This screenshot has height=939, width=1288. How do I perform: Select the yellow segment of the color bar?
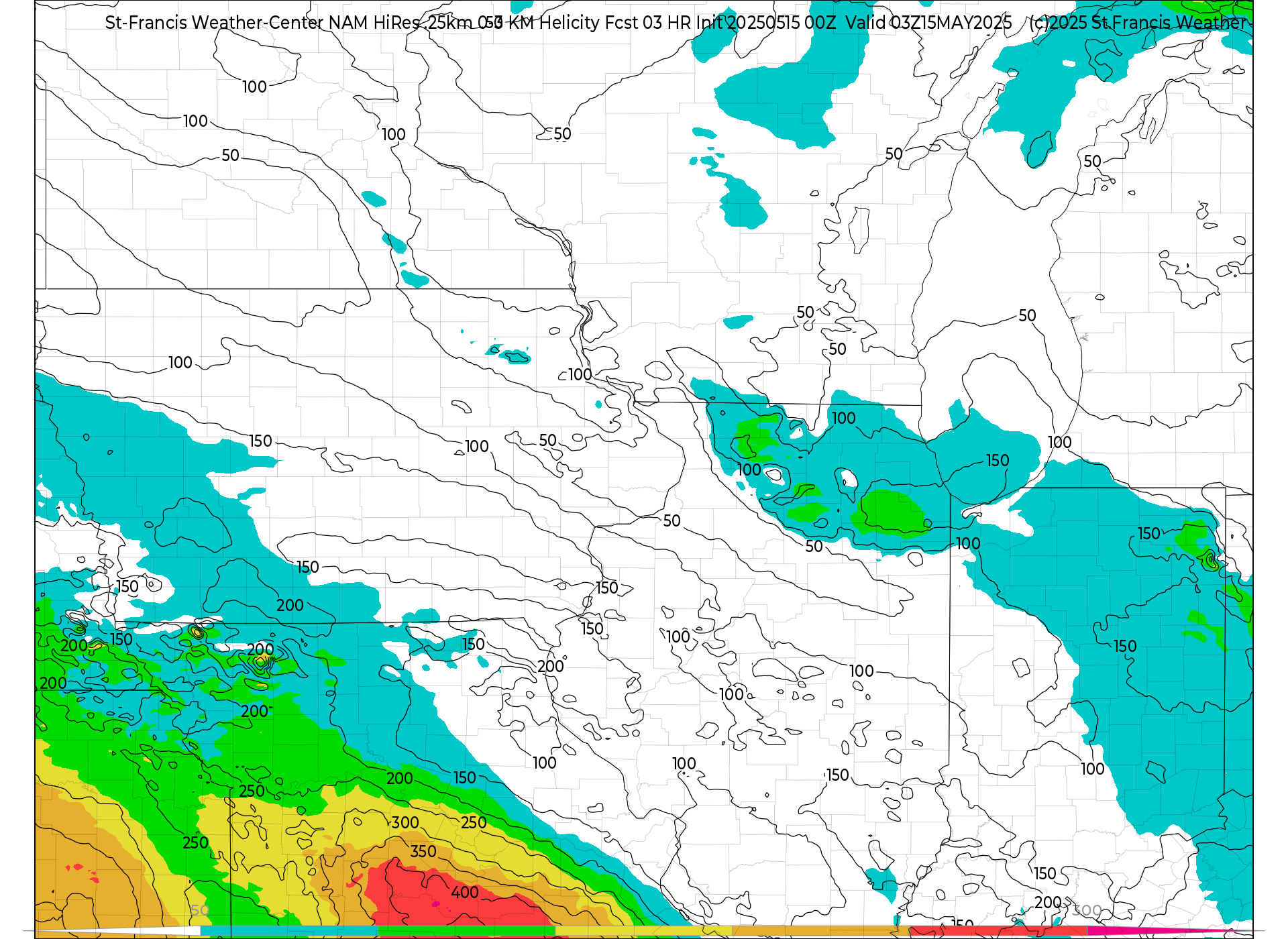[644, 930]
